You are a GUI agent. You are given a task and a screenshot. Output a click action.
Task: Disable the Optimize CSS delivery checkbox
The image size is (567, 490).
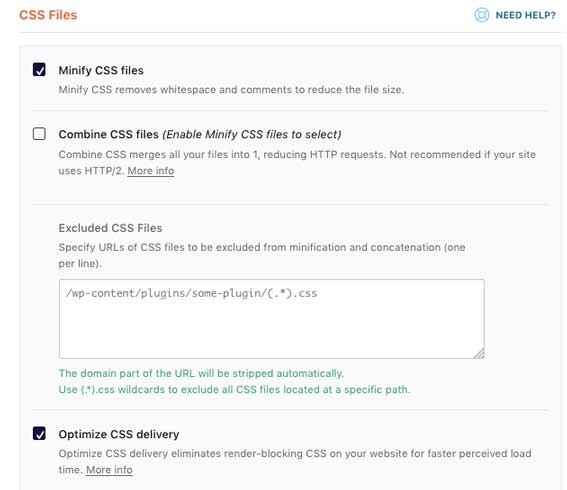[39, 433]
